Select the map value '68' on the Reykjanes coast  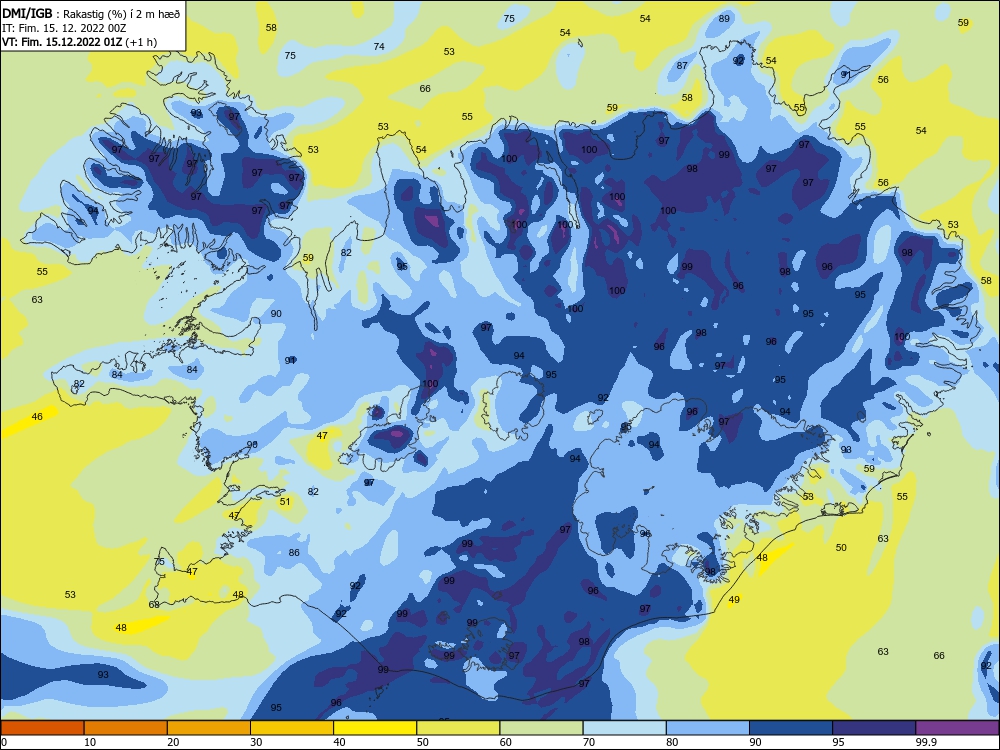tap(154, 605)
